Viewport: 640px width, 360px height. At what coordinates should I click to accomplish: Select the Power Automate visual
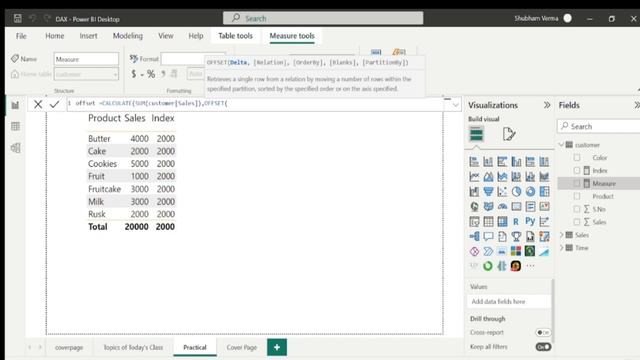point(488,251)
